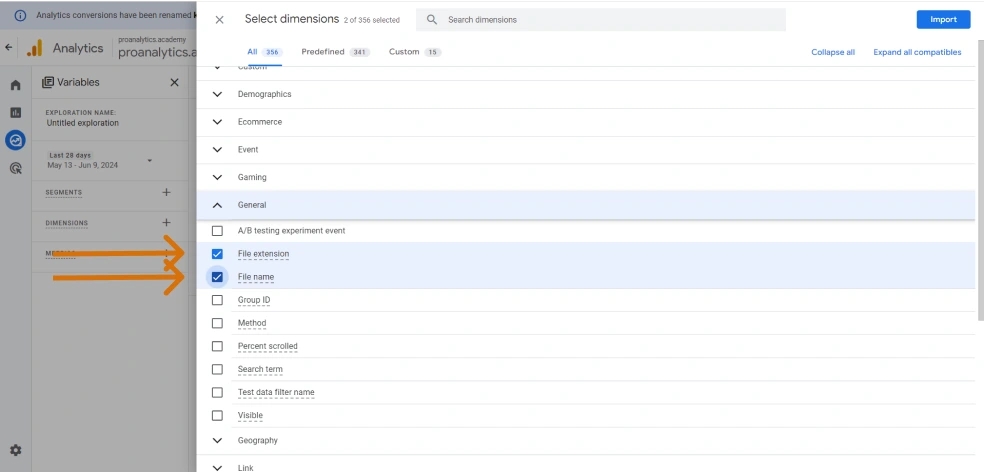984x472 pixels.
Task: Add a new dimension with plus icon
Action: pos(166,222)
